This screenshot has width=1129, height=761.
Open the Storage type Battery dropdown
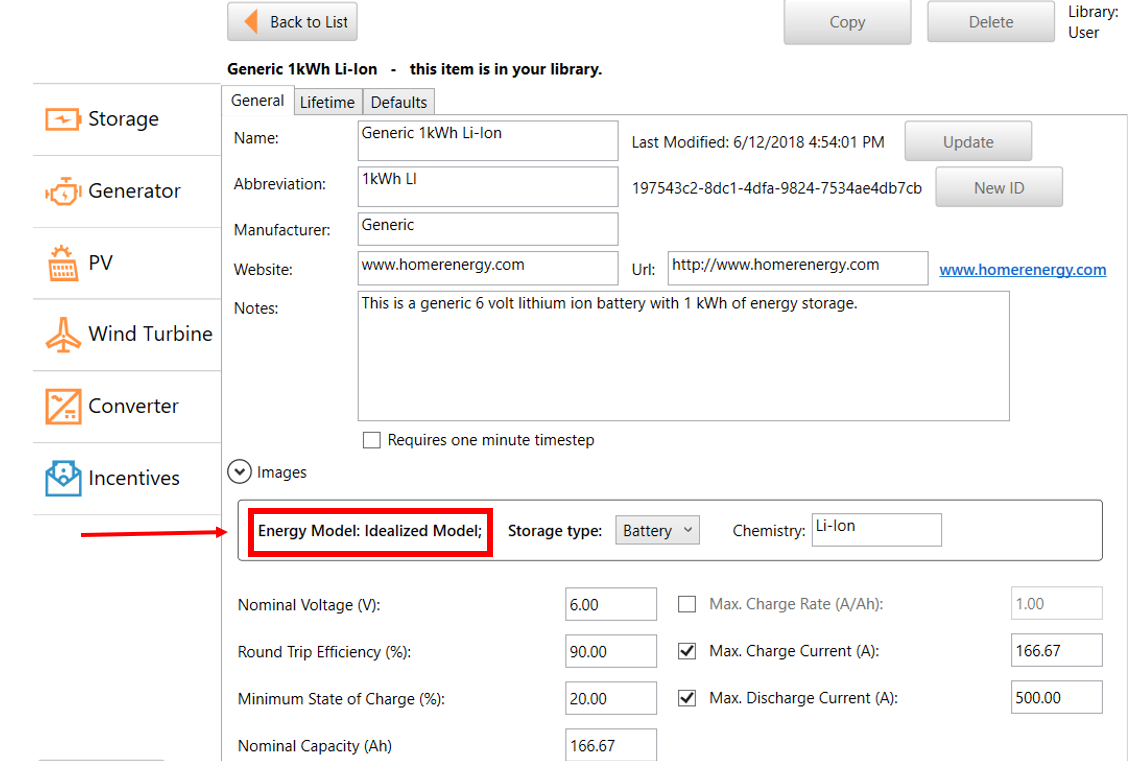[x=657, y=531]
